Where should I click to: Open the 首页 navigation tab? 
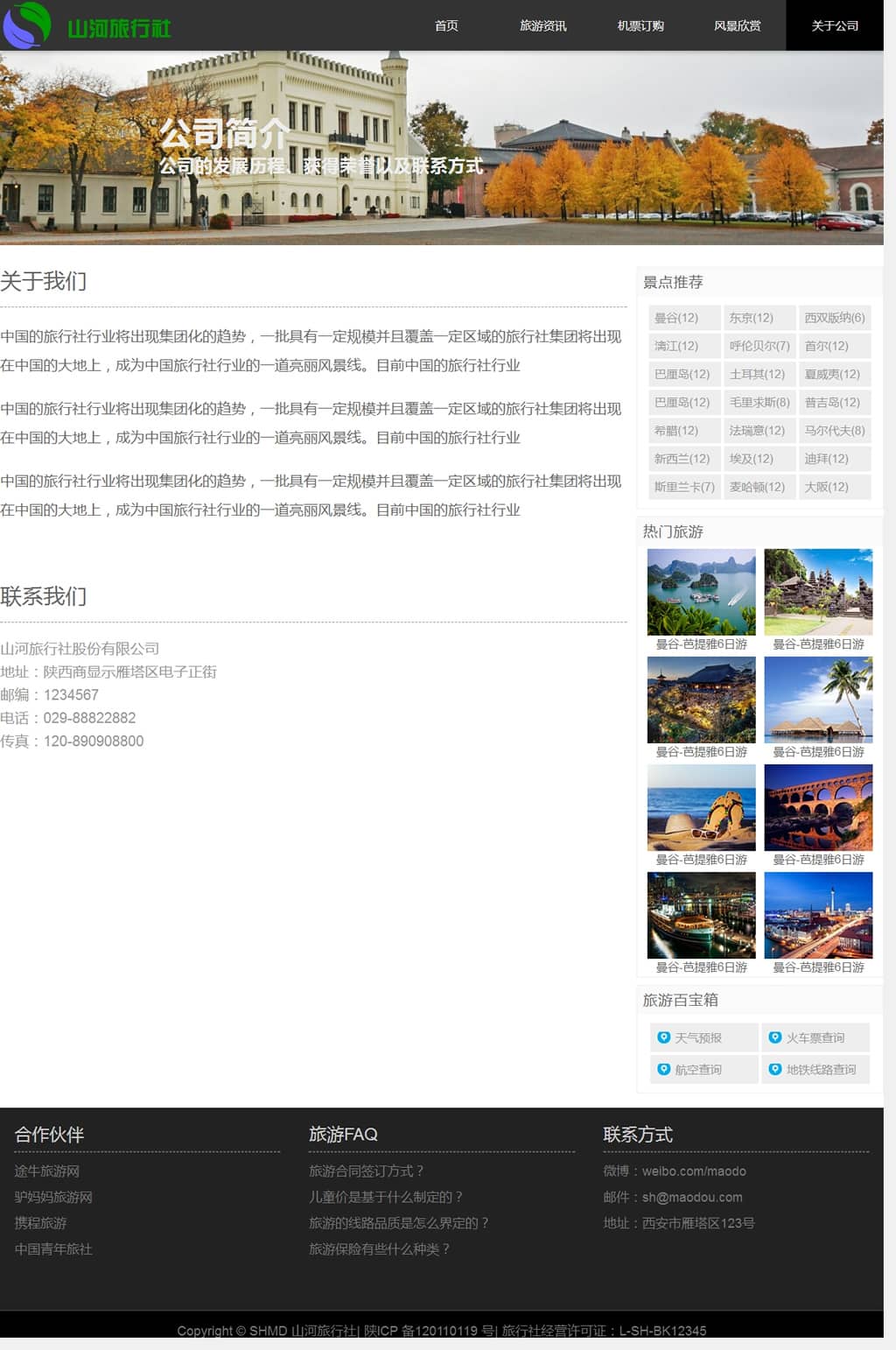click(x=446, y=25)
